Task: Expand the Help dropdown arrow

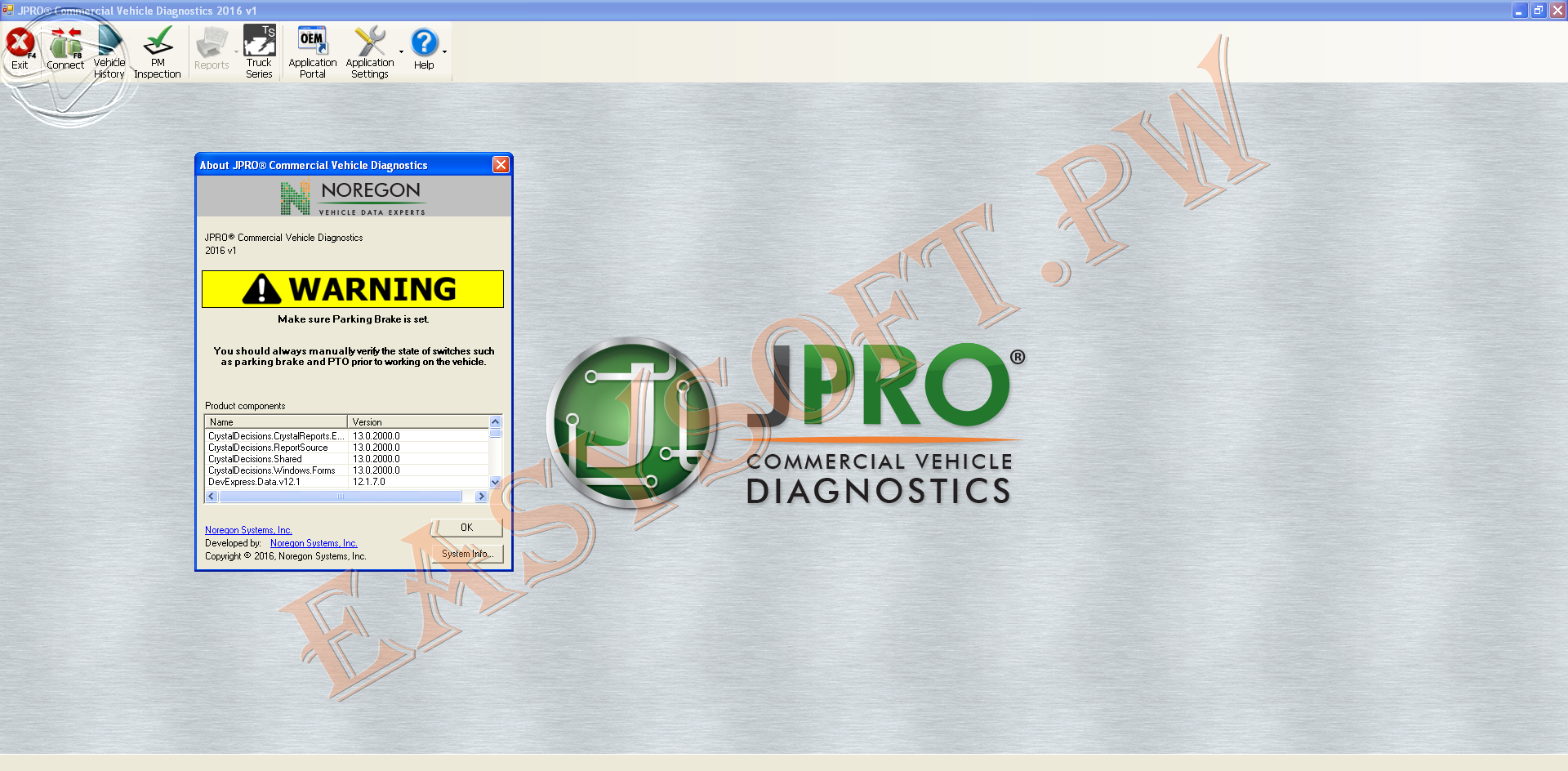Action: (444, 51)
